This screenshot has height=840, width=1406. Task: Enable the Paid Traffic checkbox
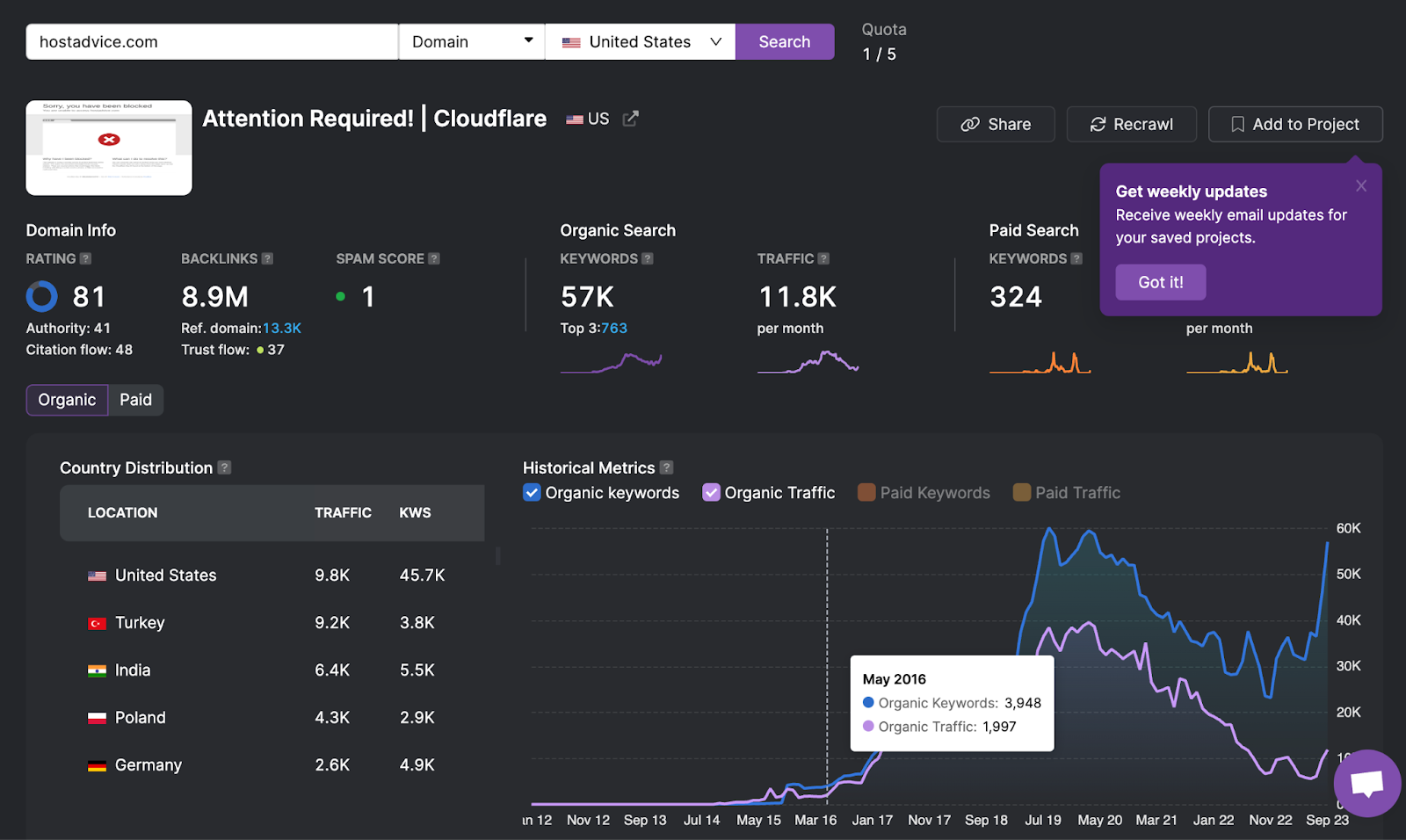pos(1021,493)
